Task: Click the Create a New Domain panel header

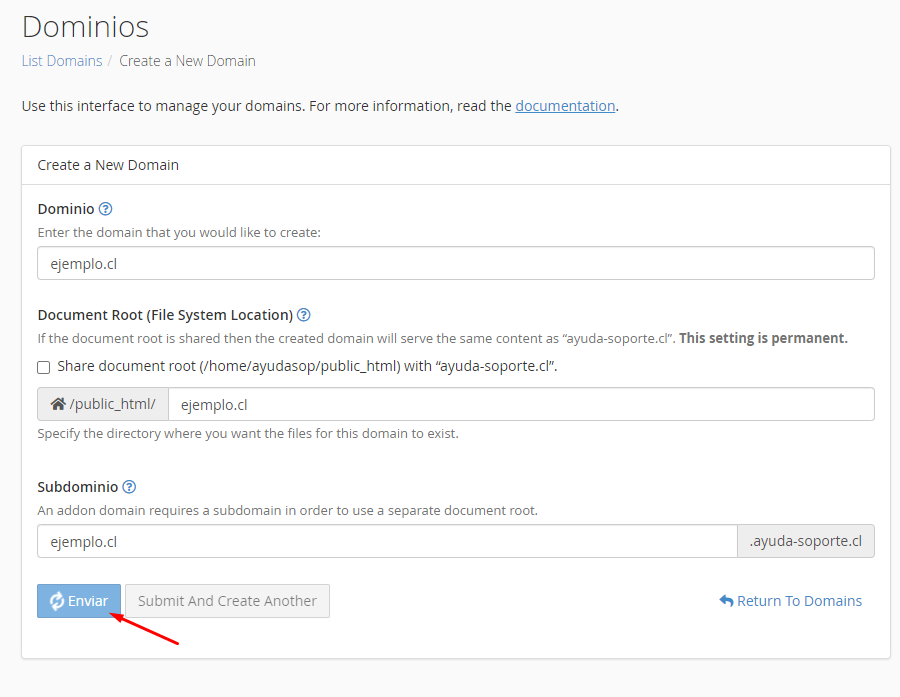Action: [456, 165]
